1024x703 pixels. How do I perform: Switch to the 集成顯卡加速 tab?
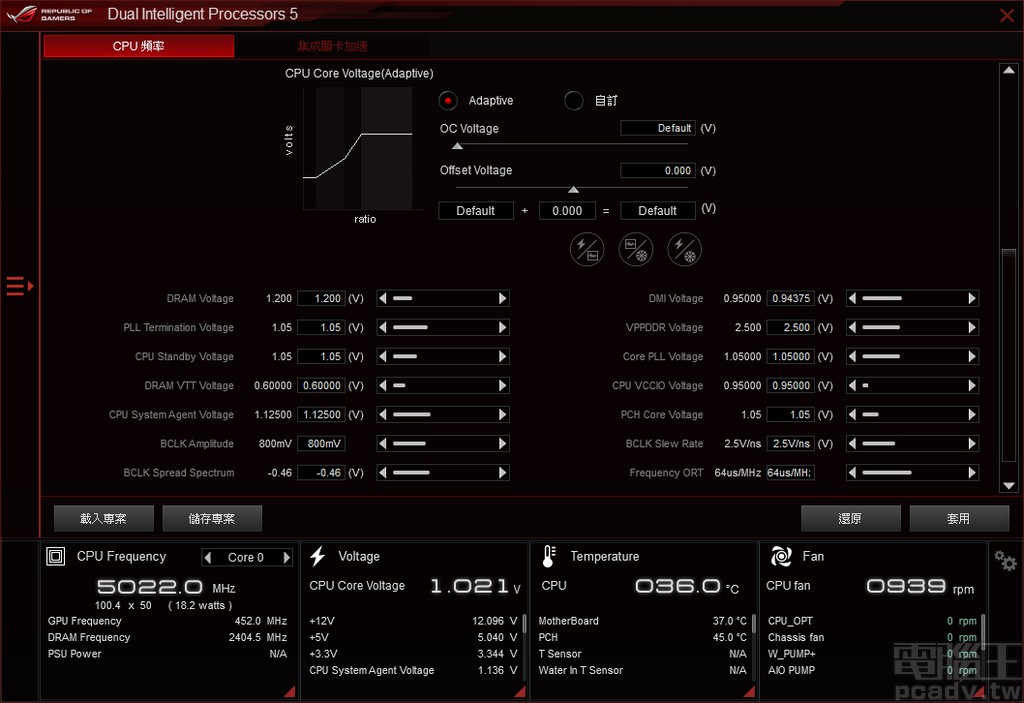tap(332, 46)
